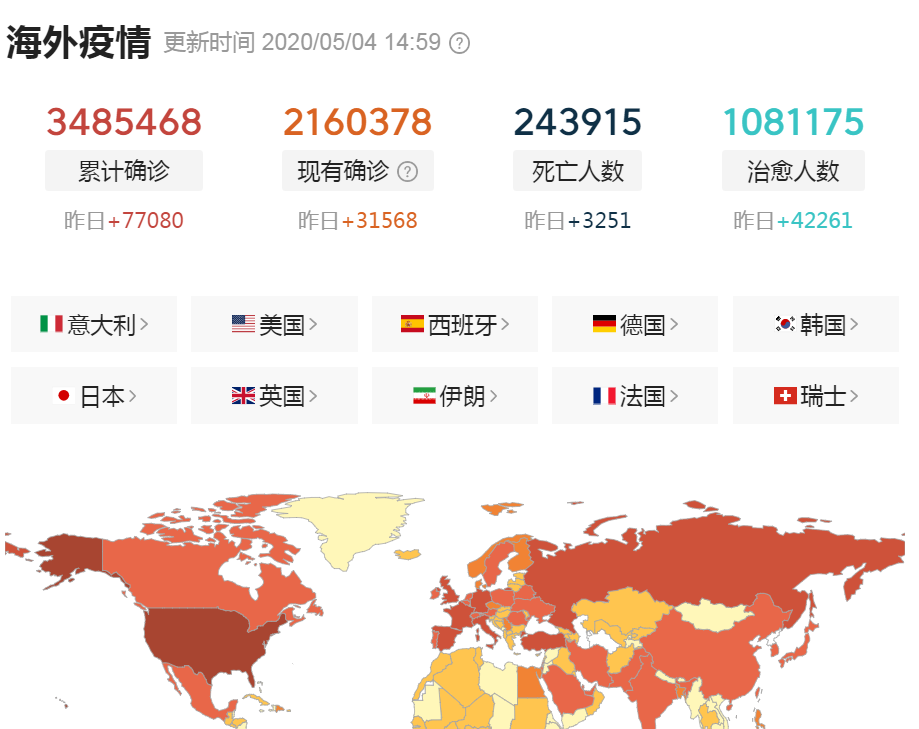919x729 pixels.
Task: Click yesterday's increase +77080
Action: tap(145, 221)
